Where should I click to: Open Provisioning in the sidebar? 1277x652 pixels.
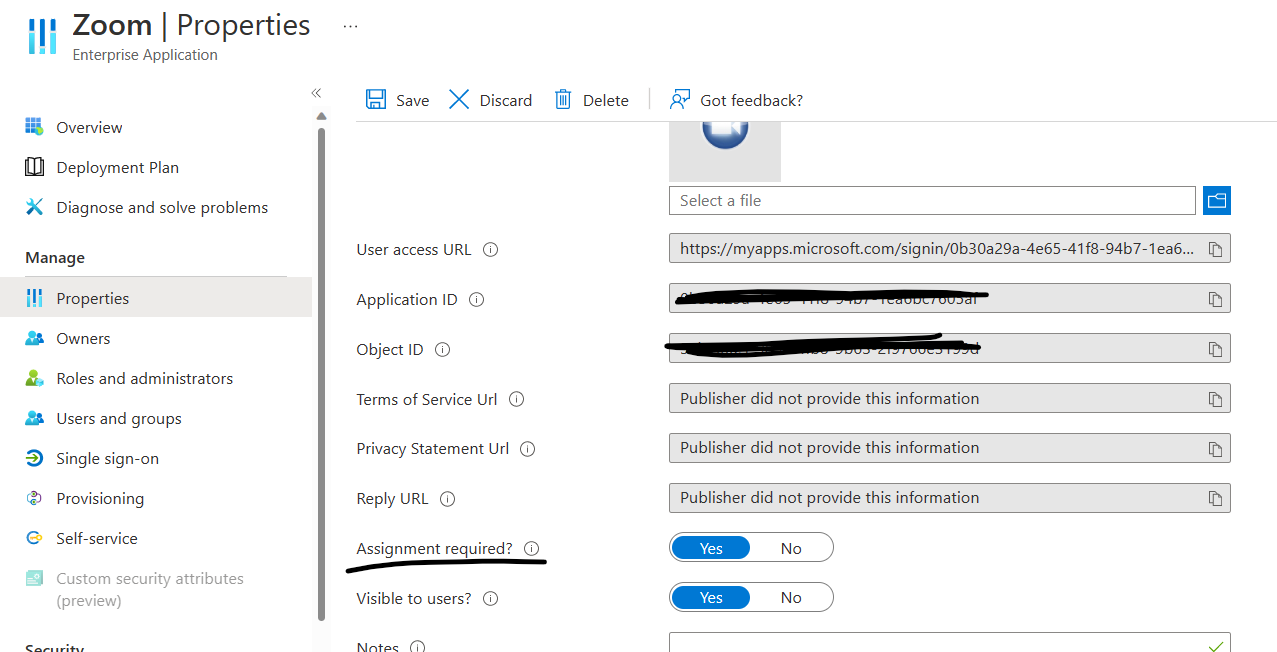pos(100,498)
